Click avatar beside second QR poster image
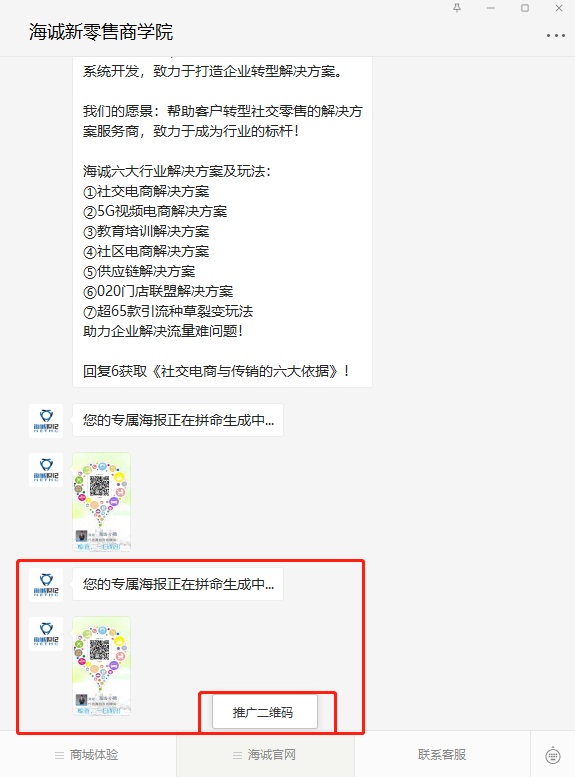This screenshot has width=575, height=777. pos(46,634)
